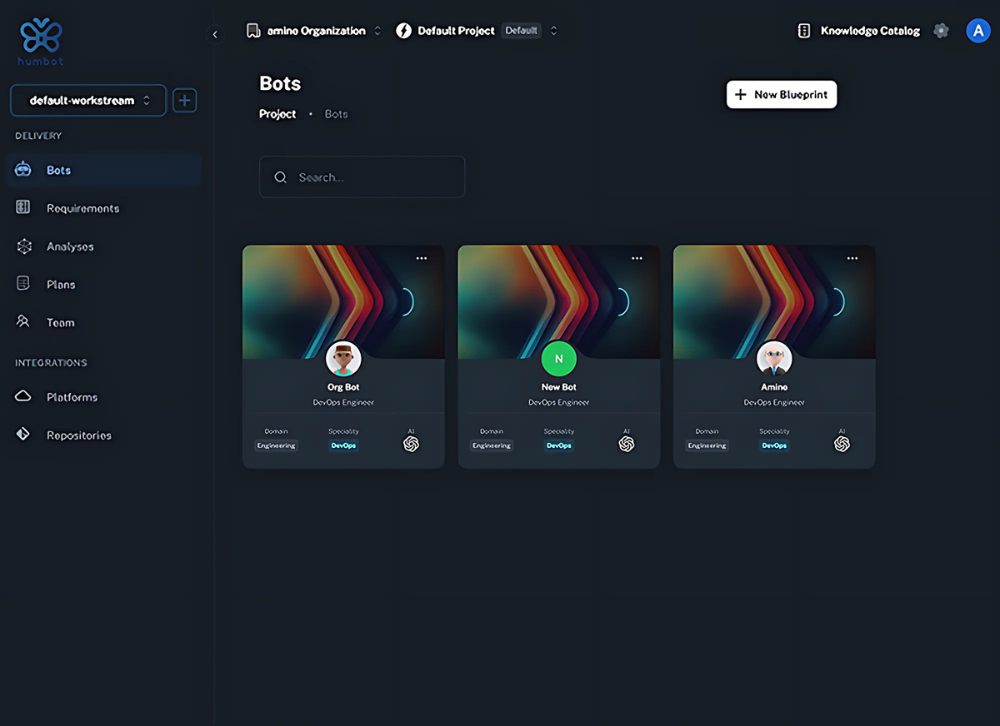Expand the default-workstream dropdown
This screenshot has width=1000, height=726.
[x=88, y=100]
